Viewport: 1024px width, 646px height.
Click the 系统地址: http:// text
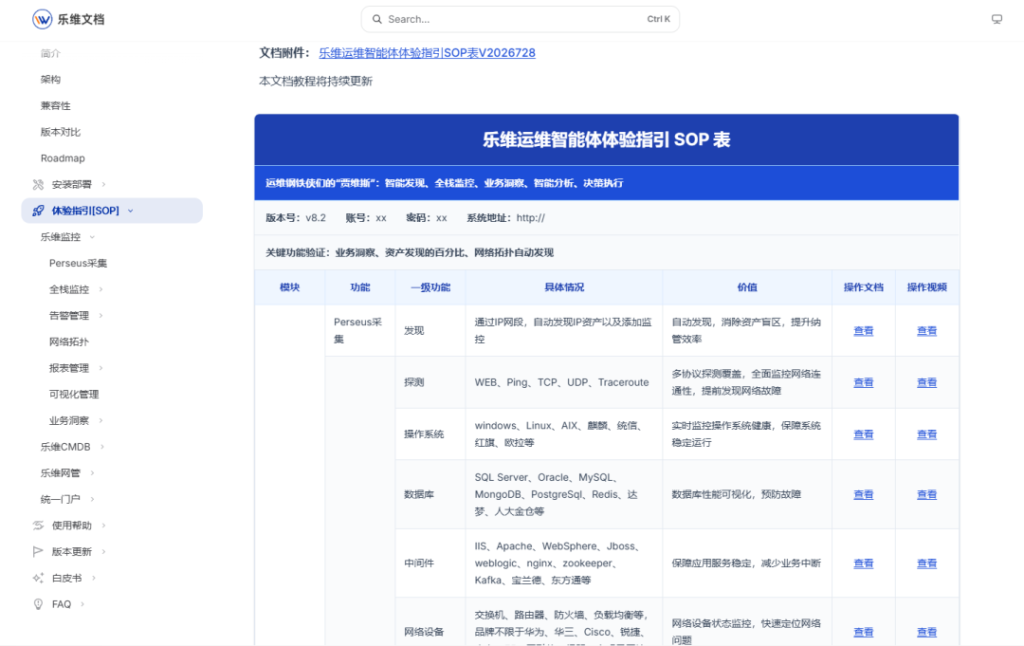tap(505, 218)
